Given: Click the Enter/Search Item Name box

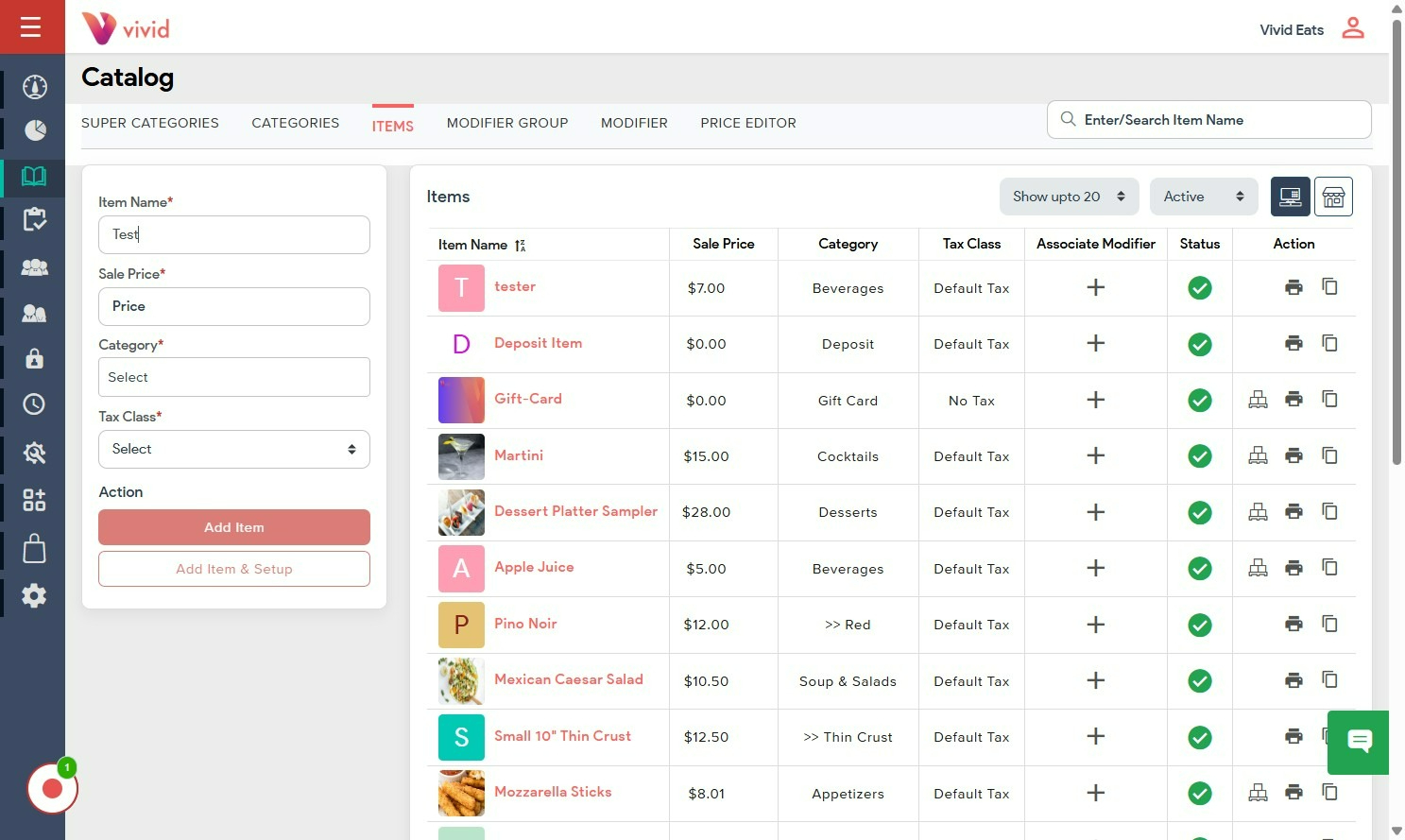Looking at the screenshot, I should click(1209, 120).
